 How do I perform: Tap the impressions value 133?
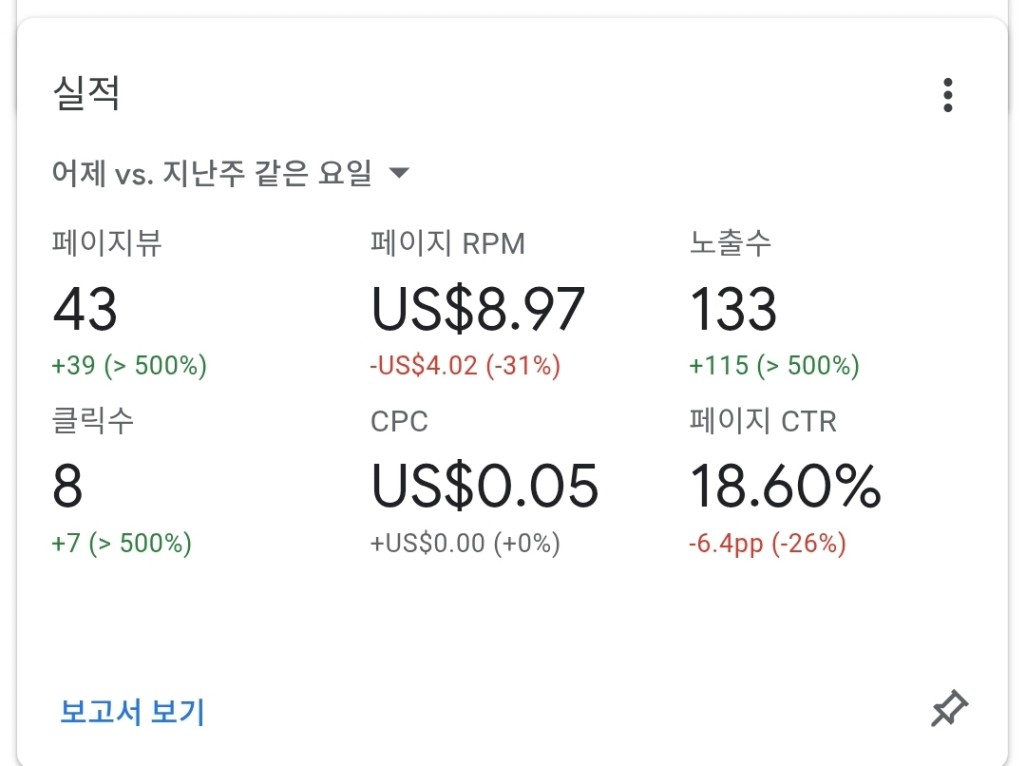click(x=733, y=309)
